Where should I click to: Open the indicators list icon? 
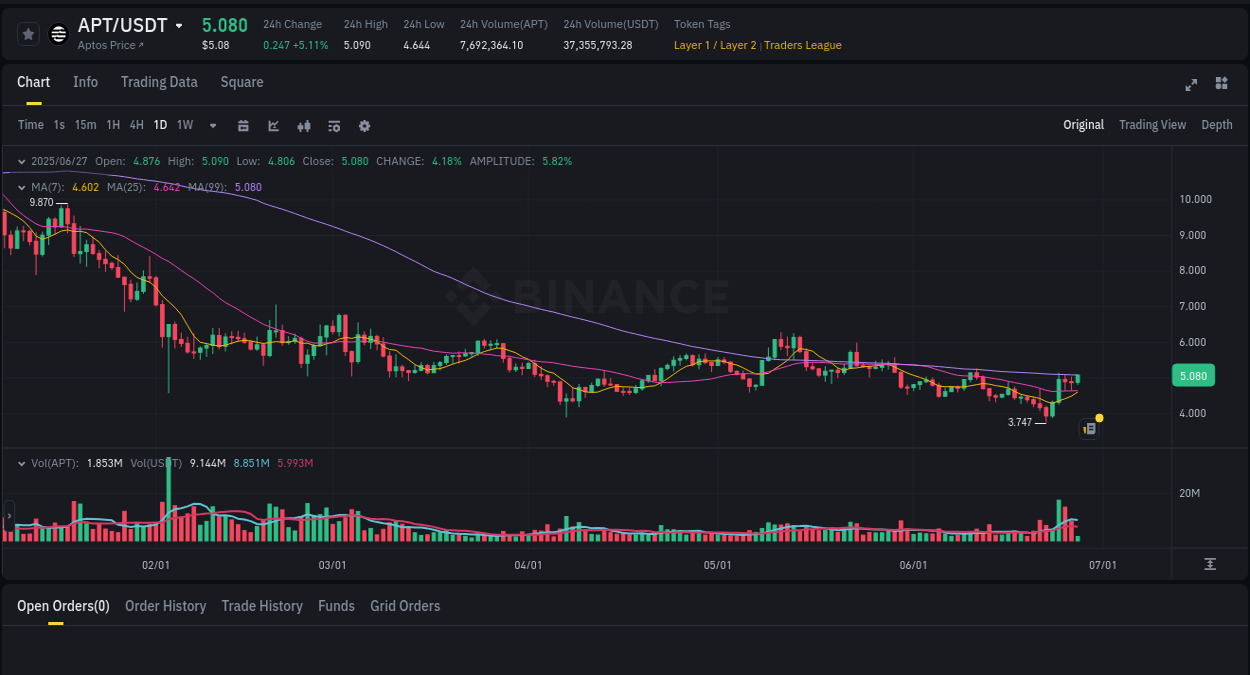334,125
